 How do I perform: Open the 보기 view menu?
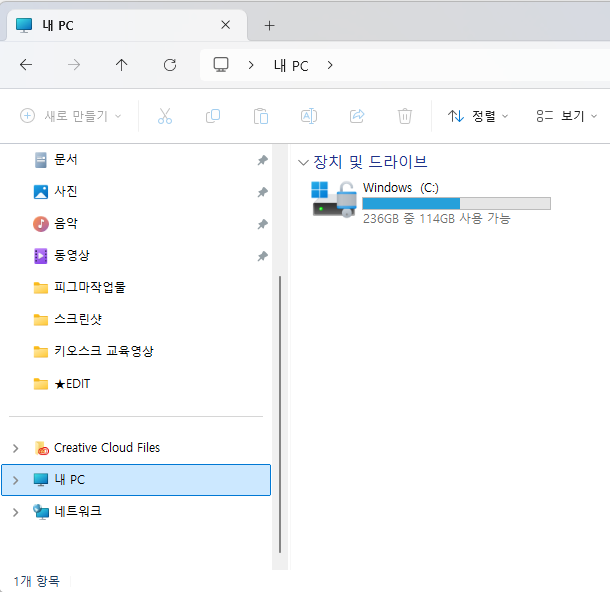tap(566, 116)
